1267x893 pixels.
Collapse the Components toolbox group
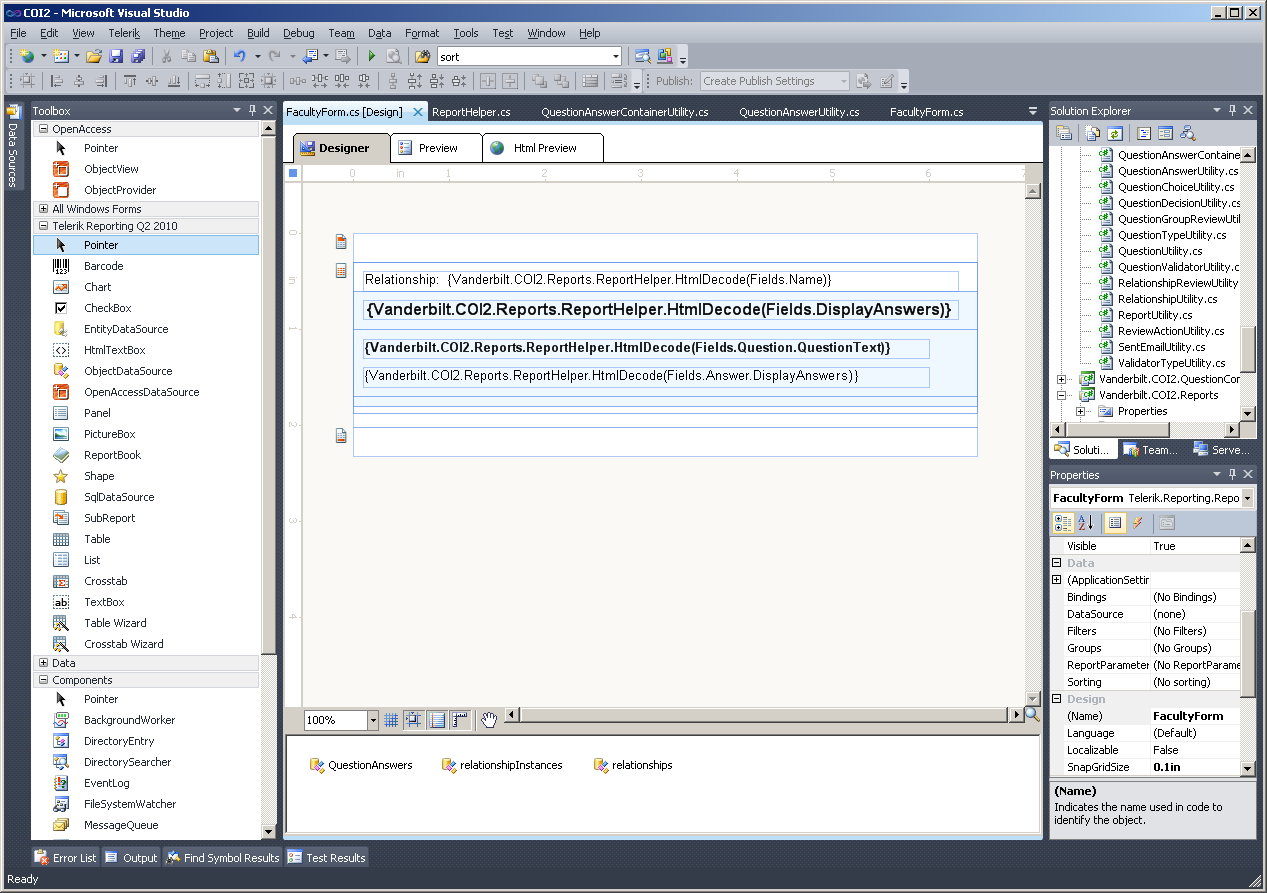(43, 680)
